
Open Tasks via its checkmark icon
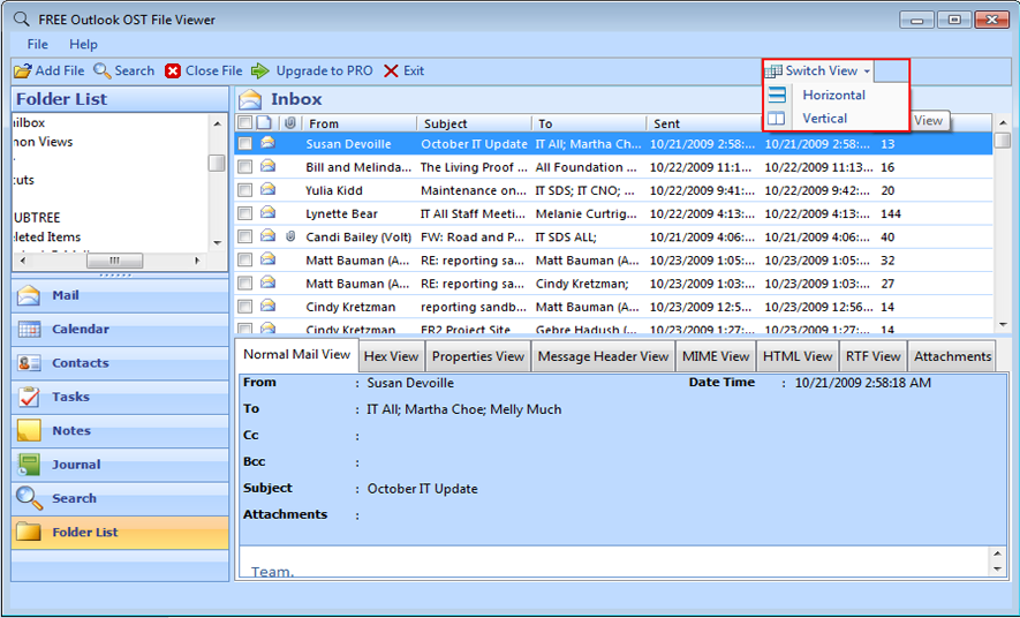[x=29, y=397]
